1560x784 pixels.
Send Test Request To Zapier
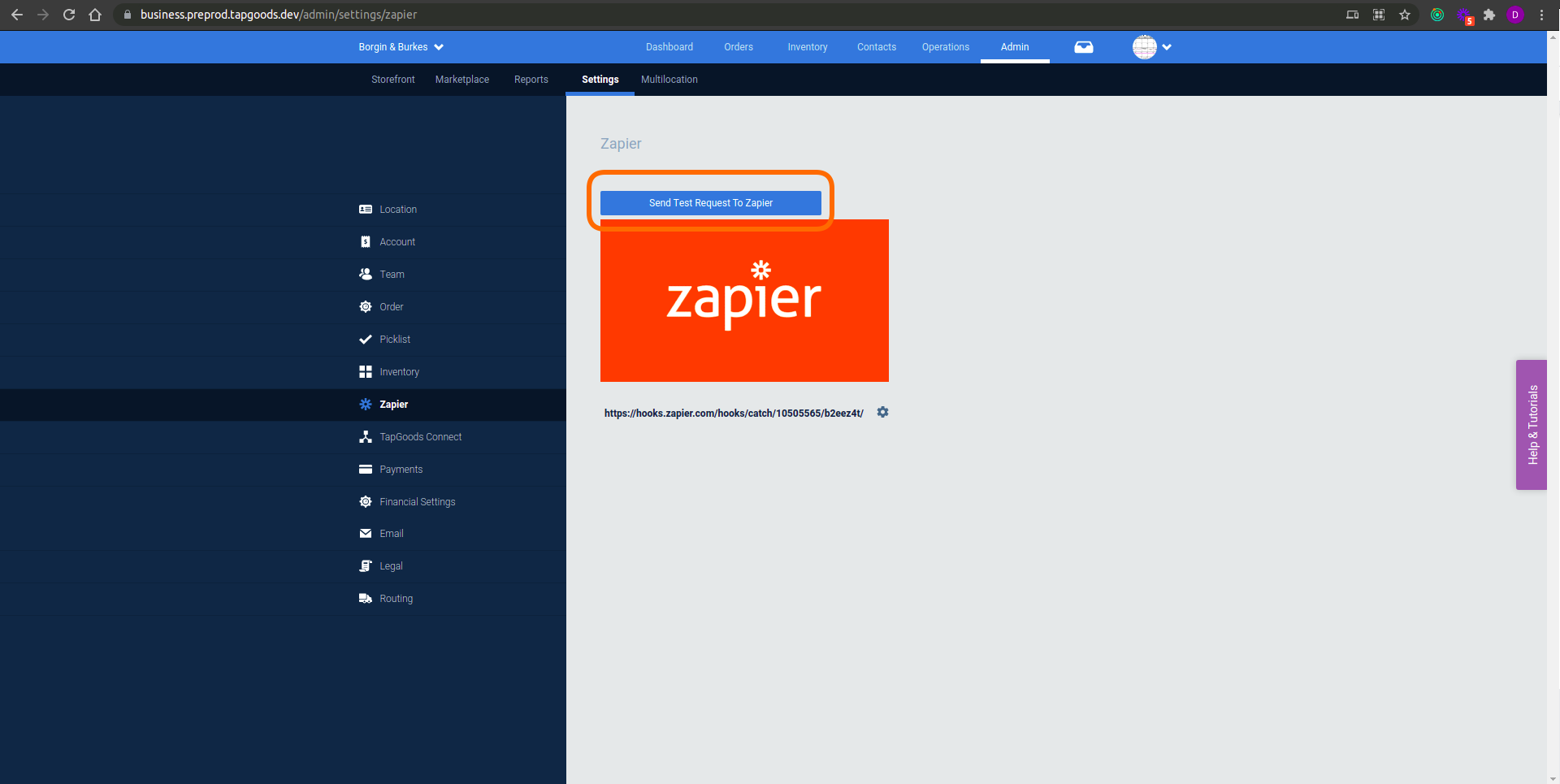[711, 203]
